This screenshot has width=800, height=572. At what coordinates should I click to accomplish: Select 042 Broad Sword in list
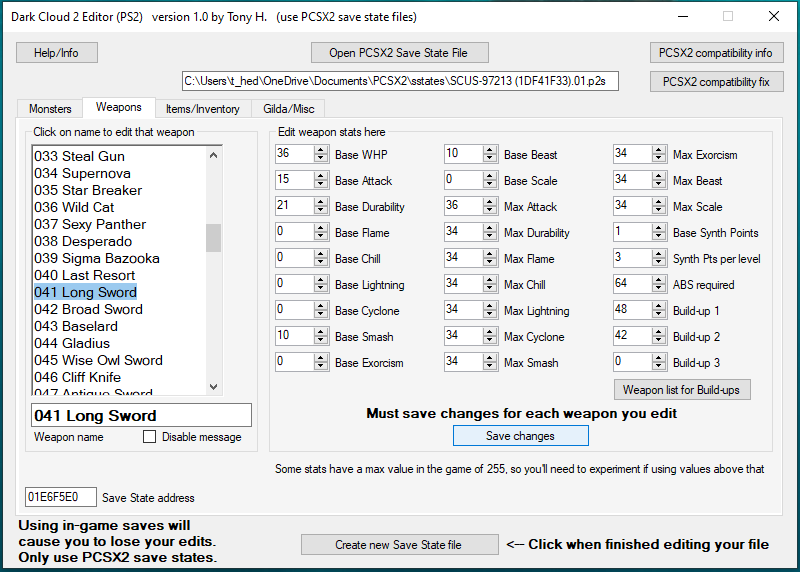(88, 309)
